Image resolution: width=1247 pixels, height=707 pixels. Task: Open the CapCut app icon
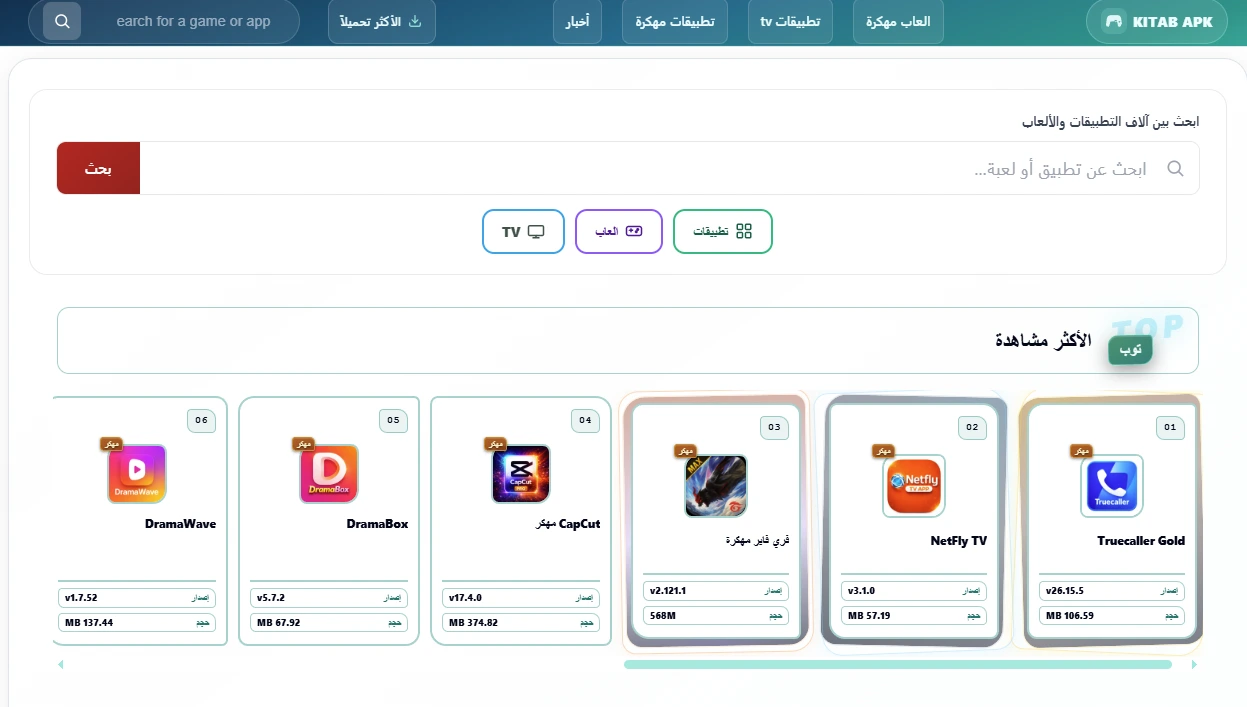tap(521, 474)
